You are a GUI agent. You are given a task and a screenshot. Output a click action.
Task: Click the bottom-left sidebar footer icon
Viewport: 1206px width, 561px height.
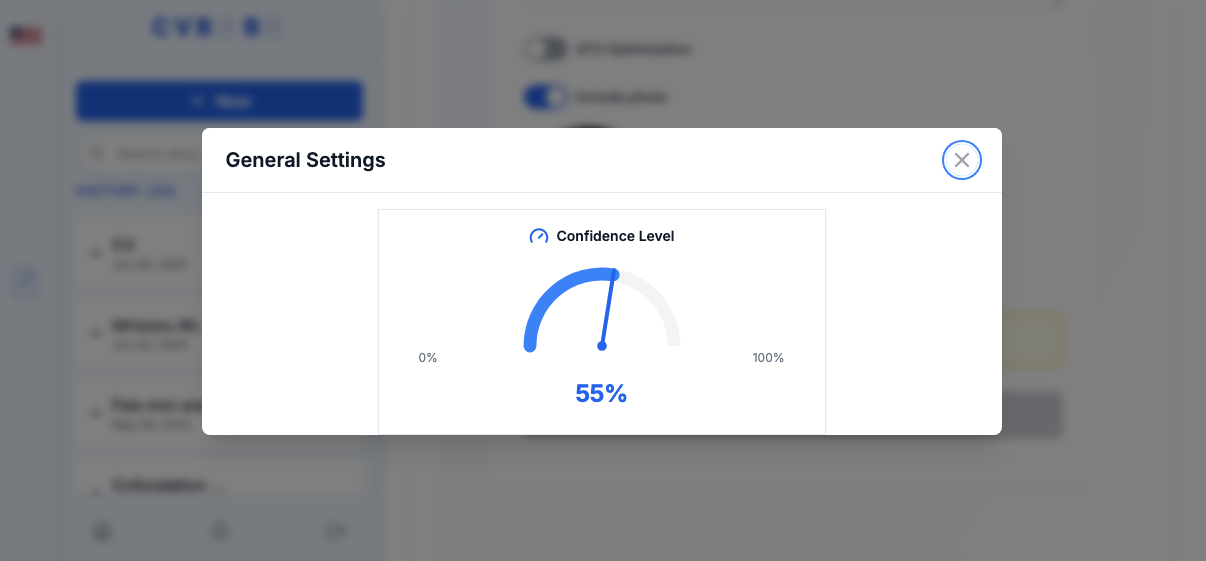(101, 531)
